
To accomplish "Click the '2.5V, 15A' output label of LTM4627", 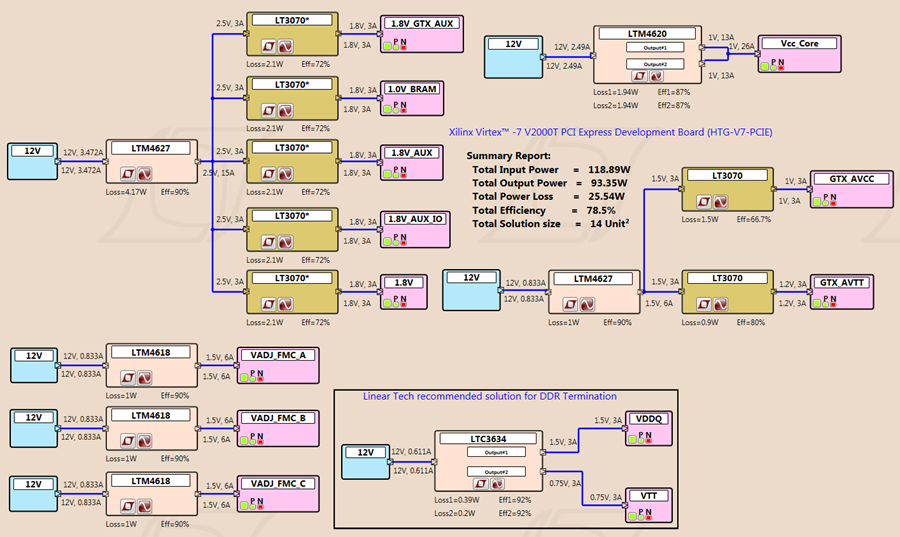I will (218, 173).
